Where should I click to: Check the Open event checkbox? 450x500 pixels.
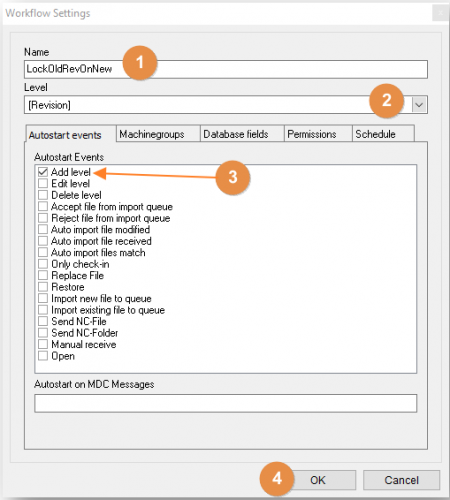coord(43,356)
